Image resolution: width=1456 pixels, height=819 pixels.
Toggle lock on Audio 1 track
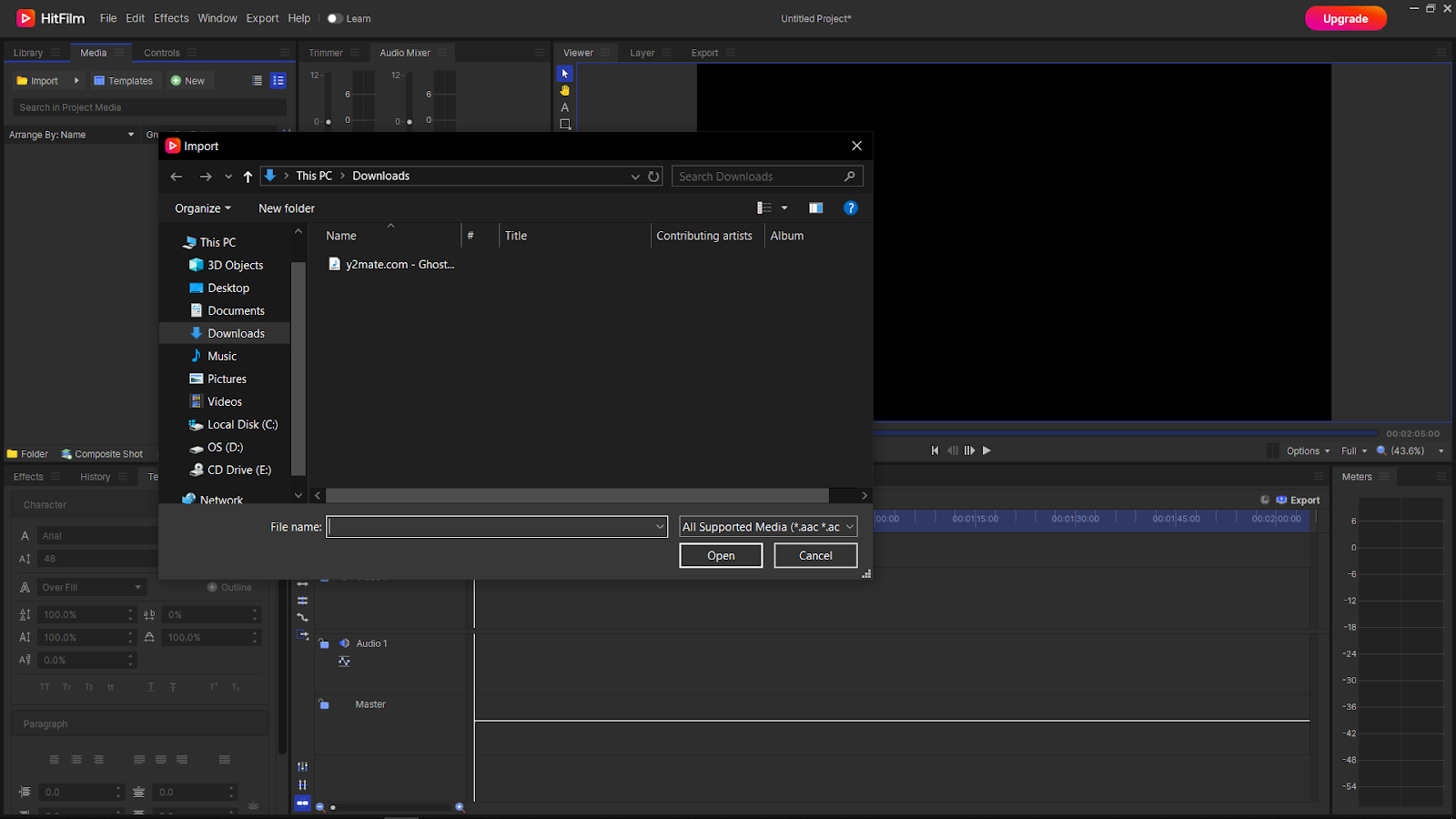pos(323,643)
